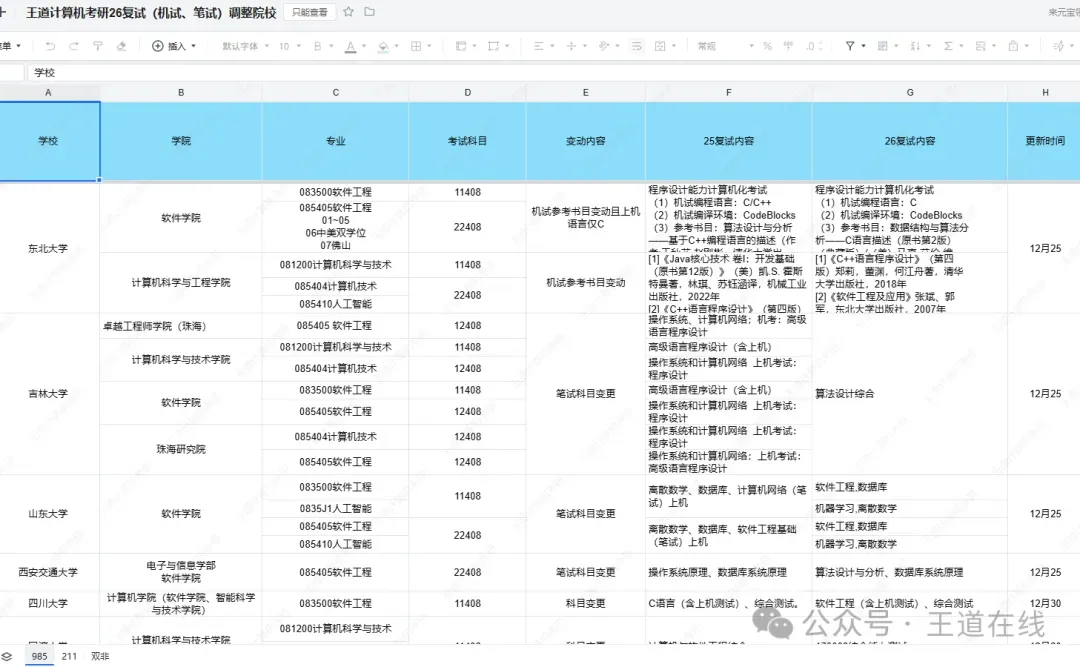Screen dimensions: 1080x667
Task: Expand the font color dropdown arrow
Action: tap(364, 46)
